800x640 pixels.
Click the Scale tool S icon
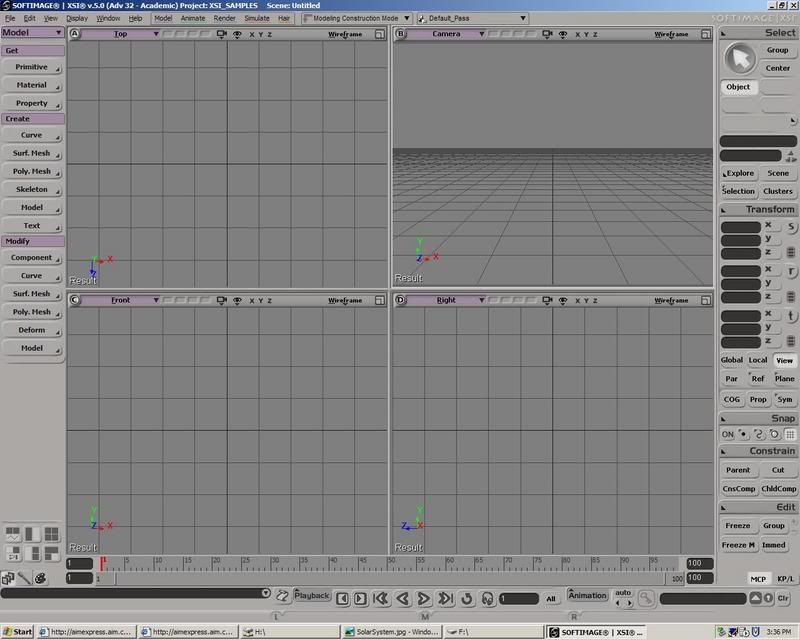point(791,227)
